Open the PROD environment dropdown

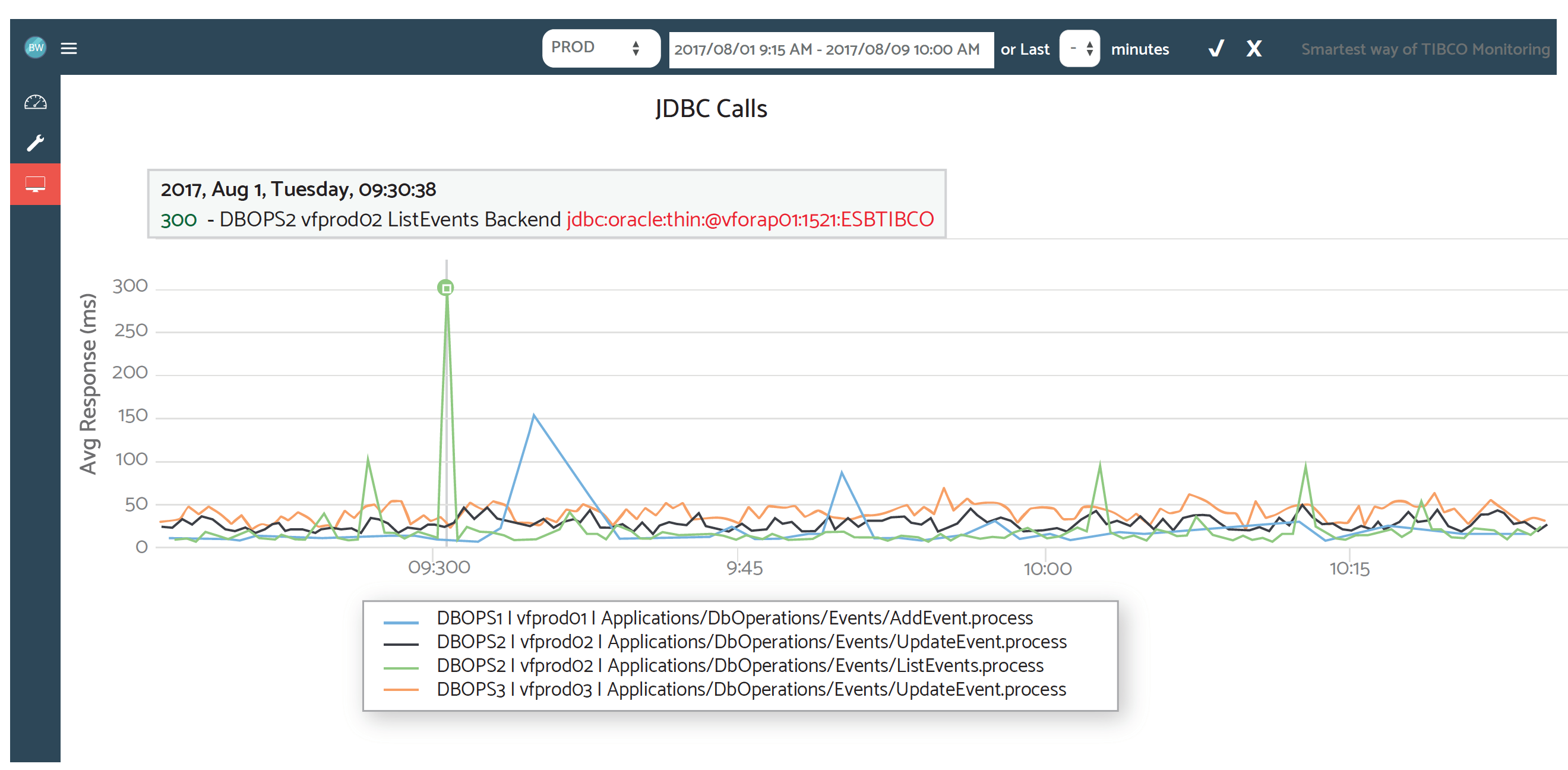tap(601, 48)
